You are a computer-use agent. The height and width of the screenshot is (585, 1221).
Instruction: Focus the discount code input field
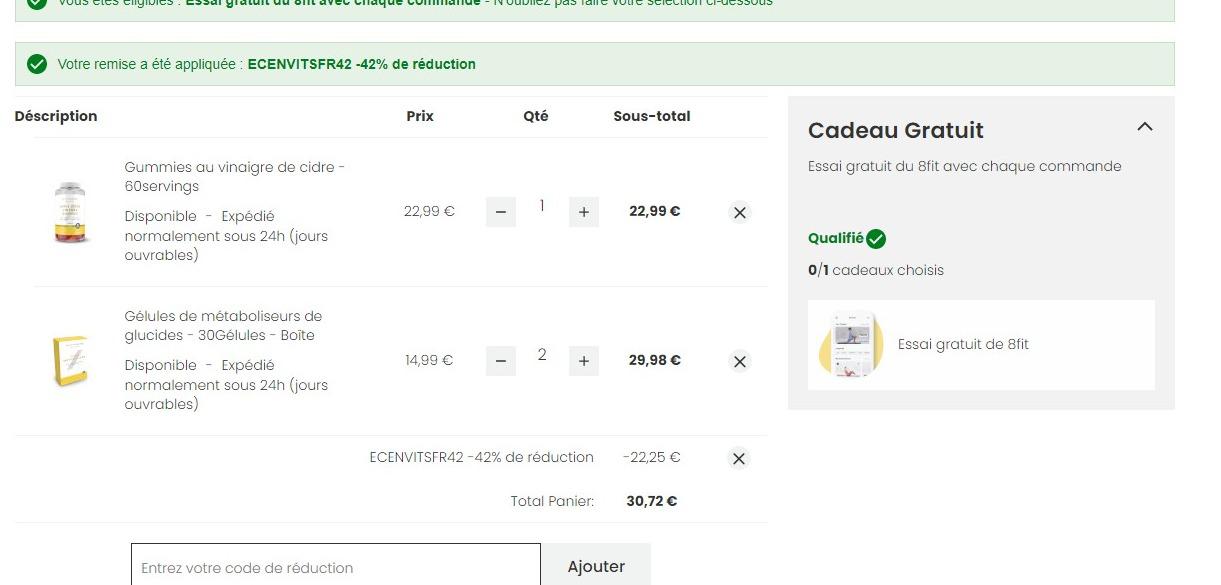336,567
